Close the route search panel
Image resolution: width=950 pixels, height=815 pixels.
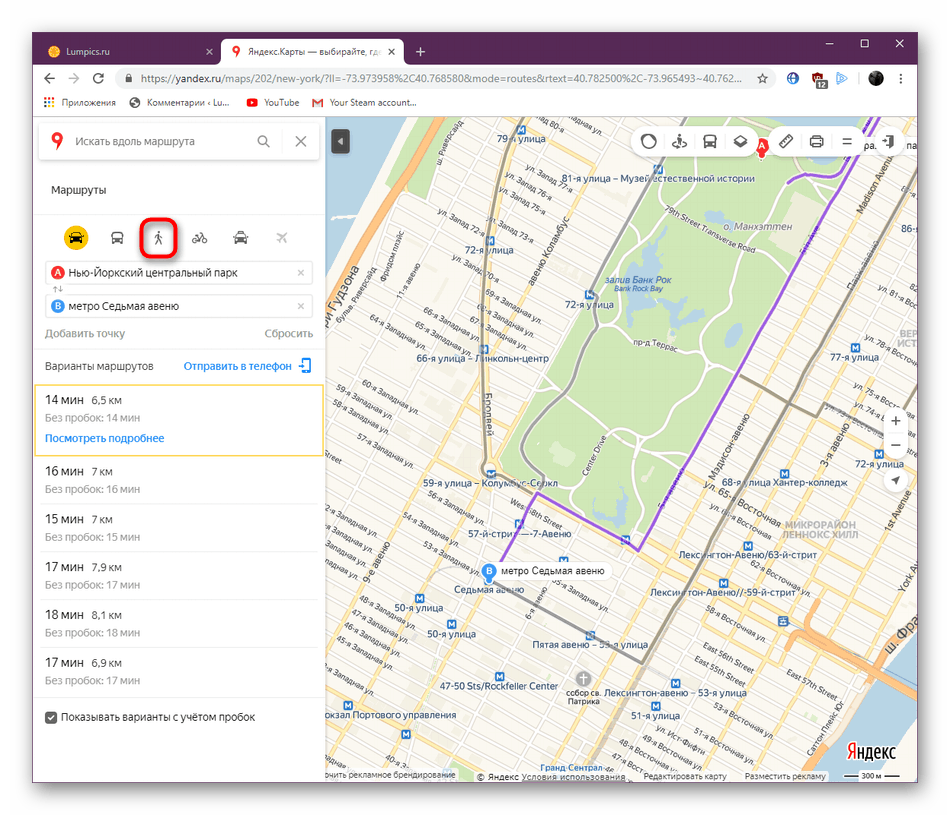pyautogui.click(x=301, y=141)
